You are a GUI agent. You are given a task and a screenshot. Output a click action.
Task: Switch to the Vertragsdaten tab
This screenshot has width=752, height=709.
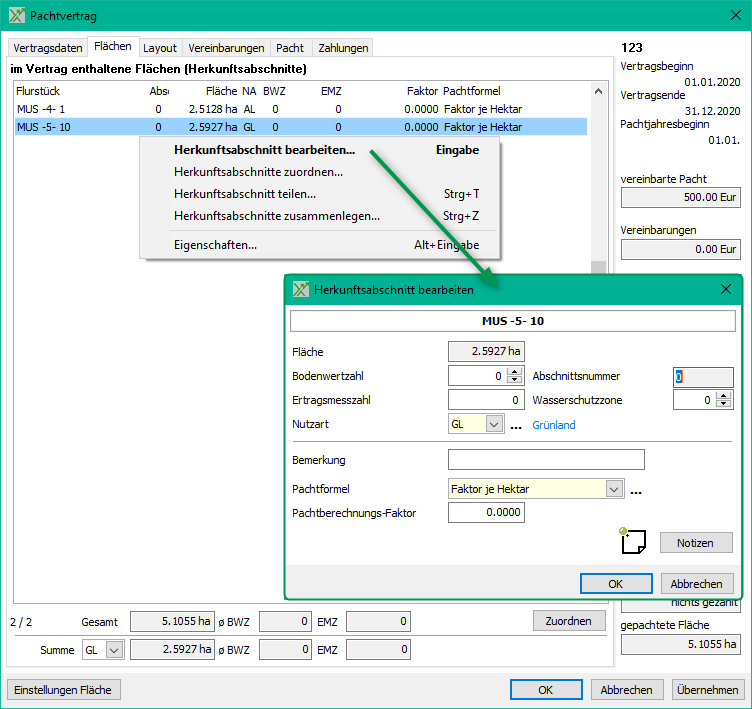[47, 48]
